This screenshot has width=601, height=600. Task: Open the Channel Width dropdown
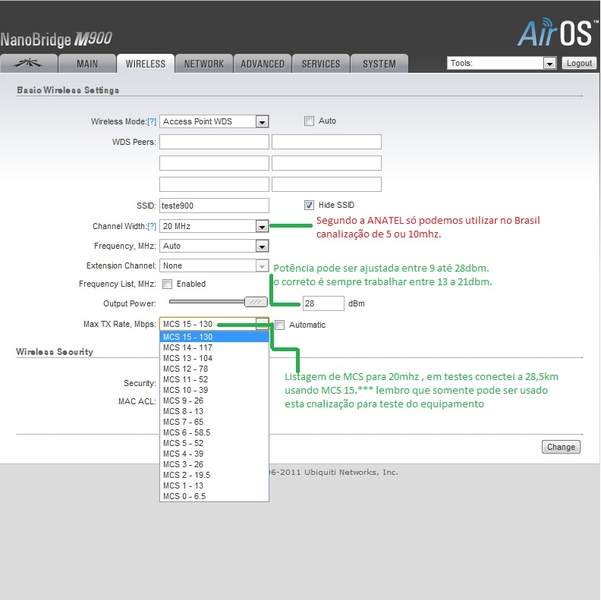pyautogui.click(x=214, y=226)
